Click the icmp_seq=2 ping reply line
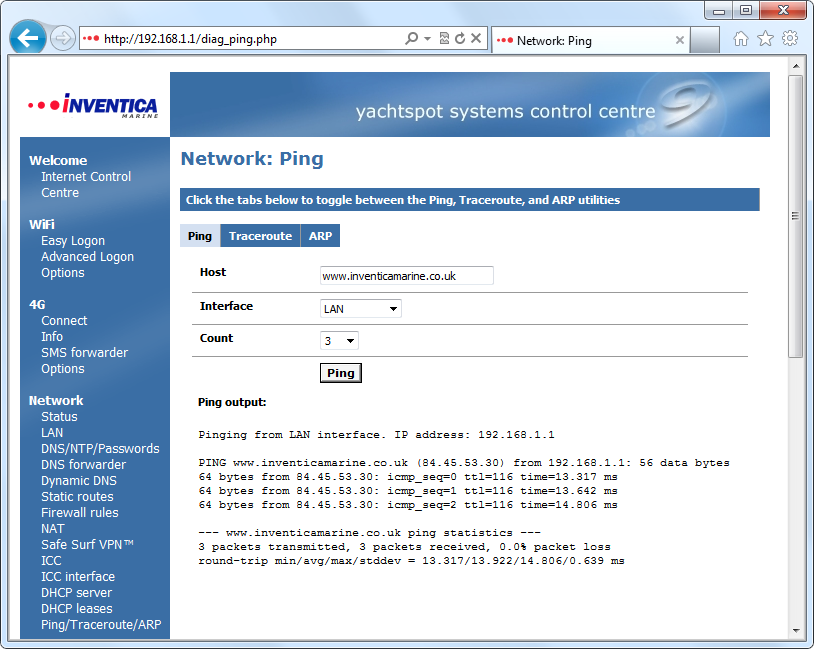Image resolution: width=814 pixels, height=649 pixels. (x=408, y=505)
